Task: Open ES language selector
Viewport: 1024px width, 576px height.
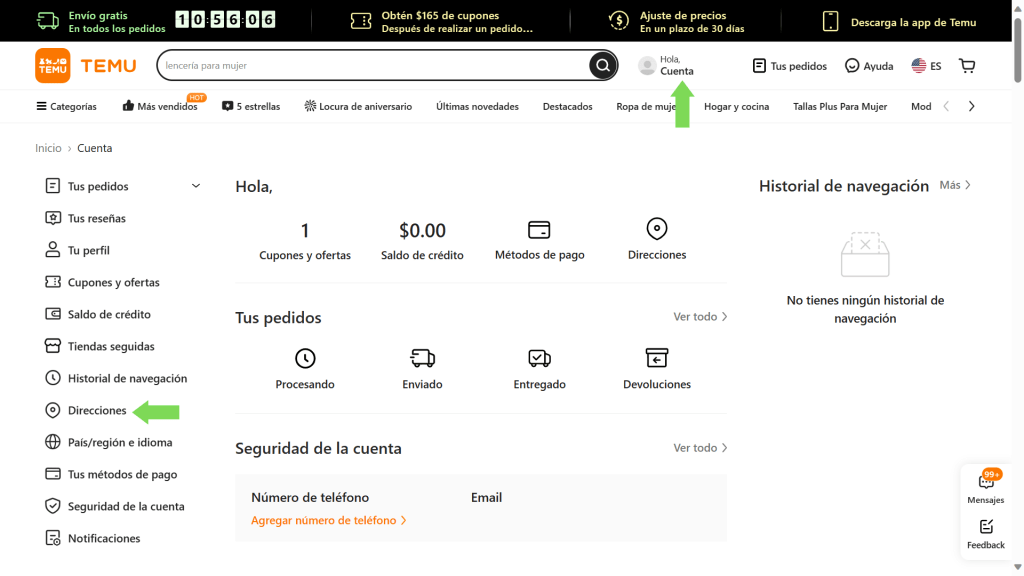Action: click(926, 66)
